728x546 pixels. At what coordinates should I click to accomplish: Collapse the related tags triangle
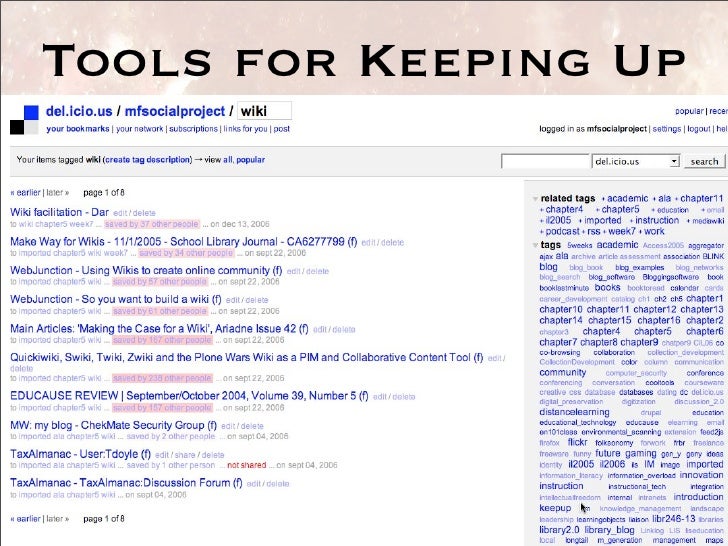(535, 199)
